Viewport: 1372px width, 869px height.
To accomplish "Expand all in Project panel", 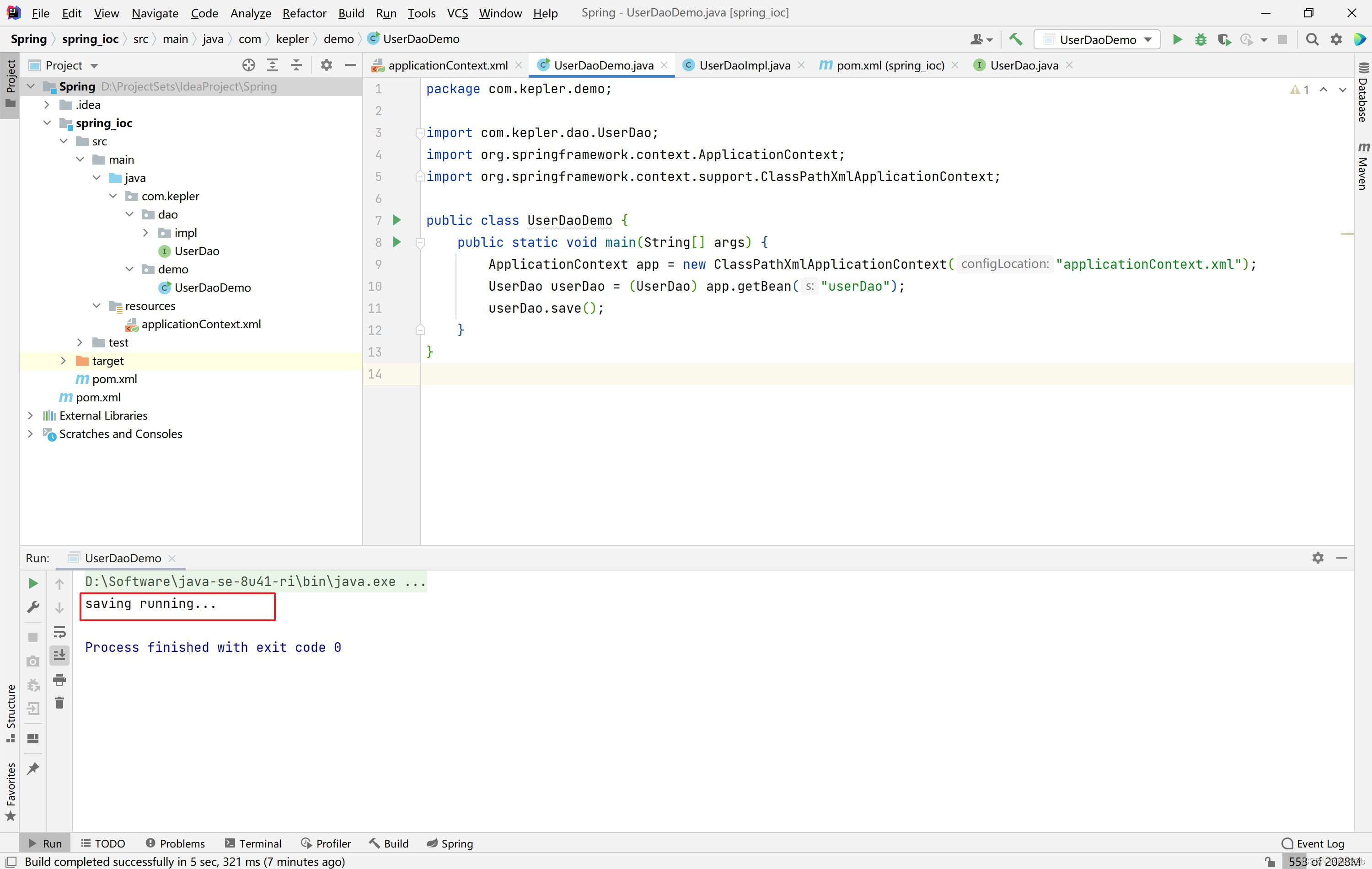I will [273, 65].
